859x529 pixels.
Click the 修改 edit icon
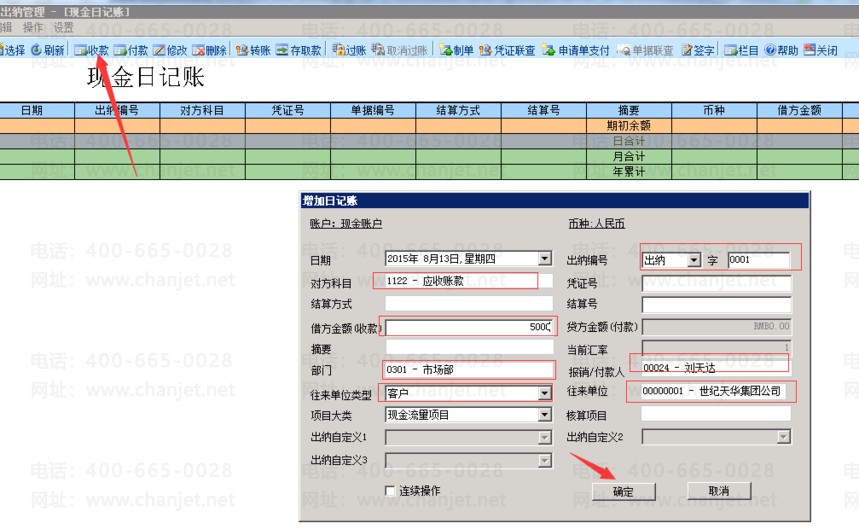click(159, 50)
